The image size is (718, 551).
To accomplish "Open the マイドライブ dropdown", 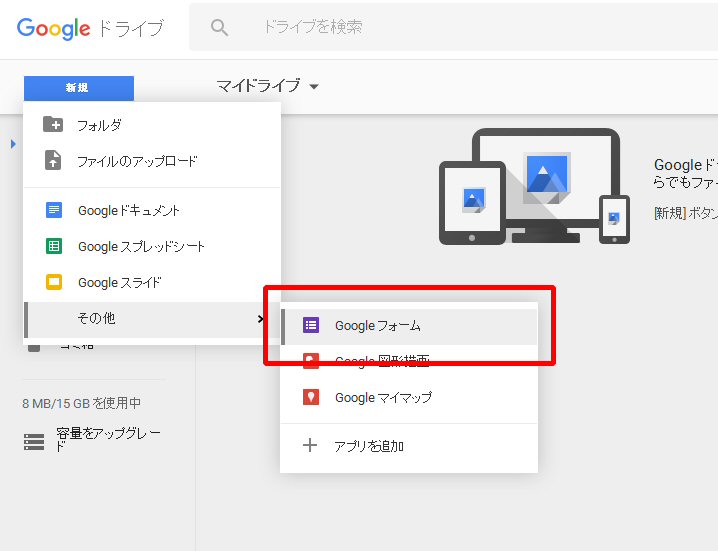I will coord(267,86).
